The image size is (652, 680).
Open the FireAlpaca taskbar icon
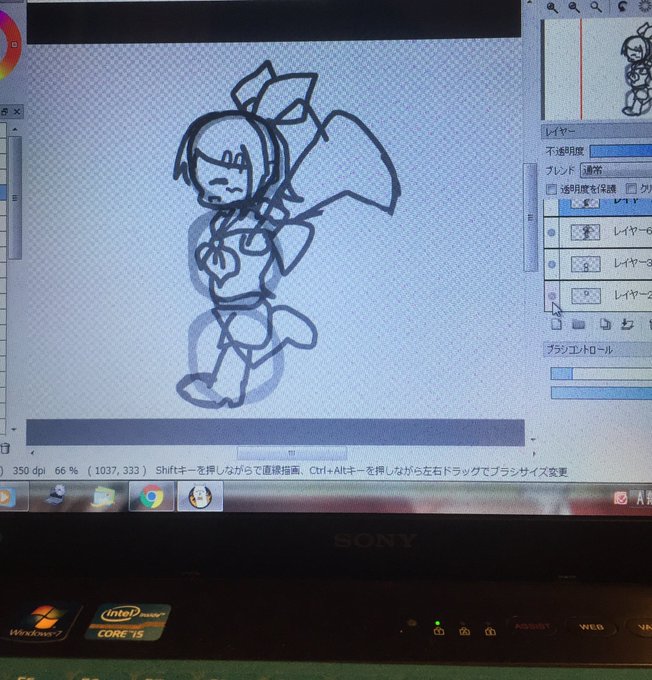[x=200, y=497]
